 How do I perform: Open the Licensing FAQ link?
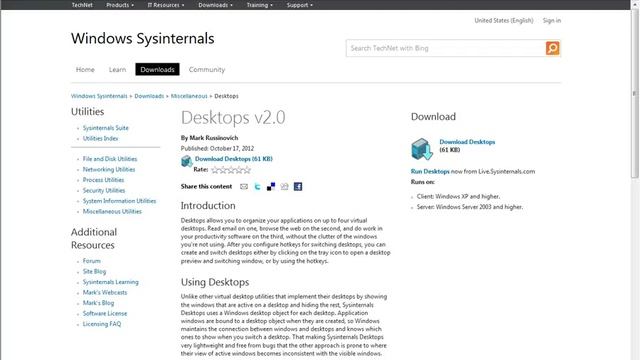pyautogui.click(x=102, y=324)
